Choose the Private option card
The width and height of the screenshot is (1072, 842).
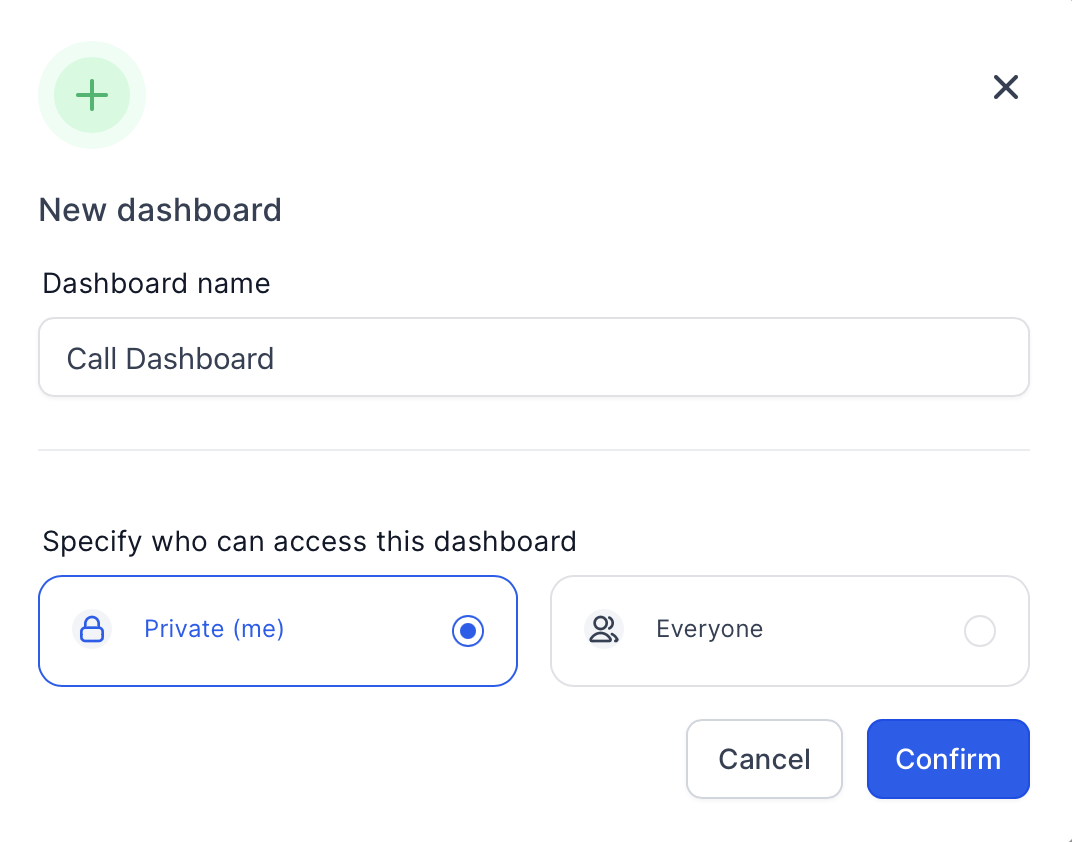[278, 631]
